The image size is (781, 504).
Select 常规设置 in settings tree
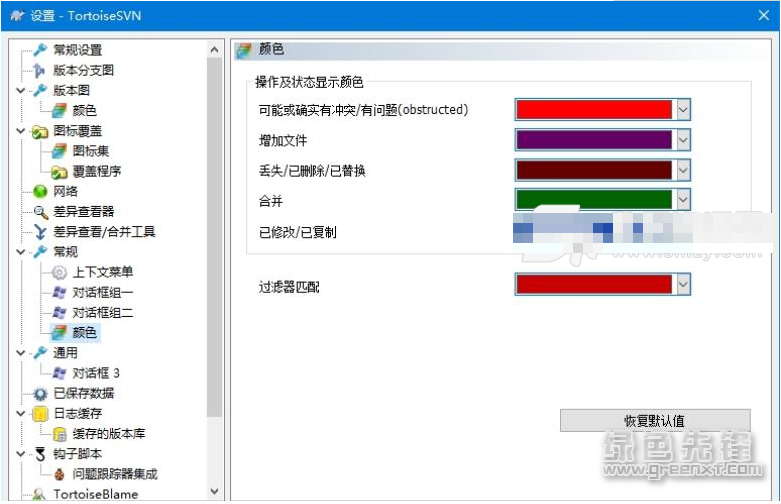[78, 50]
